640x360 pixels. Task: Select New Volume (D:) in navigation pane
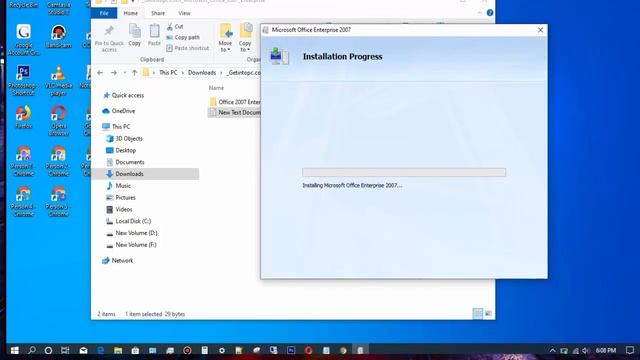point(136,233)
